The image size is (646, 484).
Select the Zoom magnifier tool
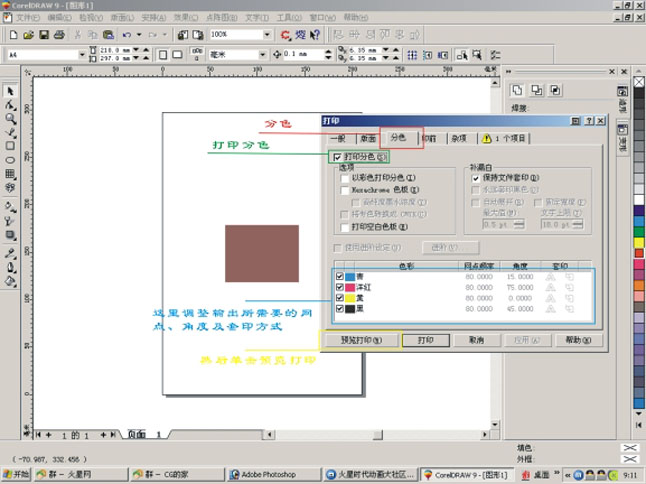pyautogui.click(x=10, y=119)
